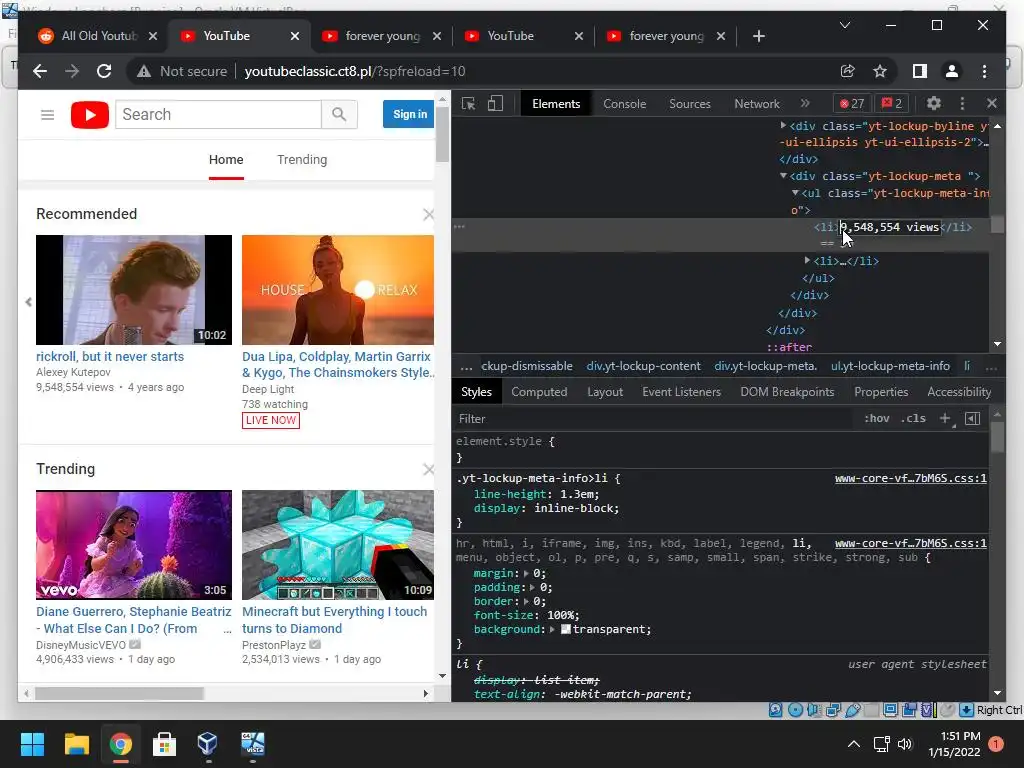1024x768 pixels.
Task: Share this page icon in address bar
Action: point(847,71)
